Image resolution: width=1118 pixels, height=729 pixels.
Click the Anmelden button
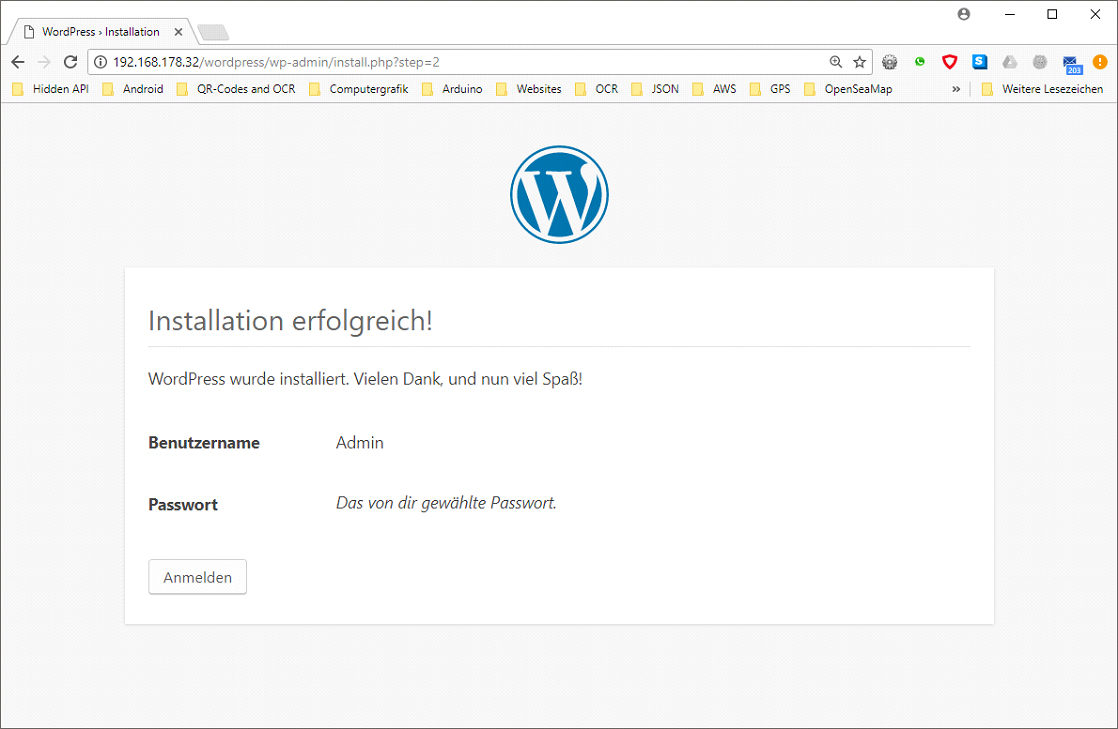point(197,577)
